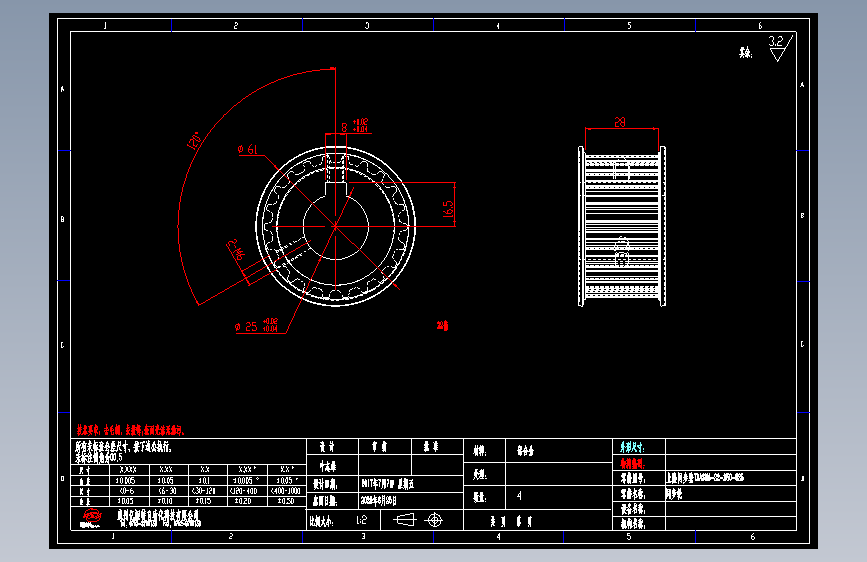Click the ±0.50 tolerance cell
The image size is (867, 562).
coord(286,501)
